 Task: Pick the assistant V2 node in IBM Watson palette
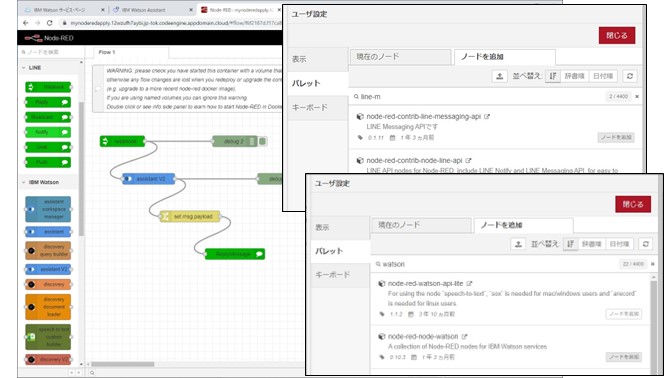(48, 269)
